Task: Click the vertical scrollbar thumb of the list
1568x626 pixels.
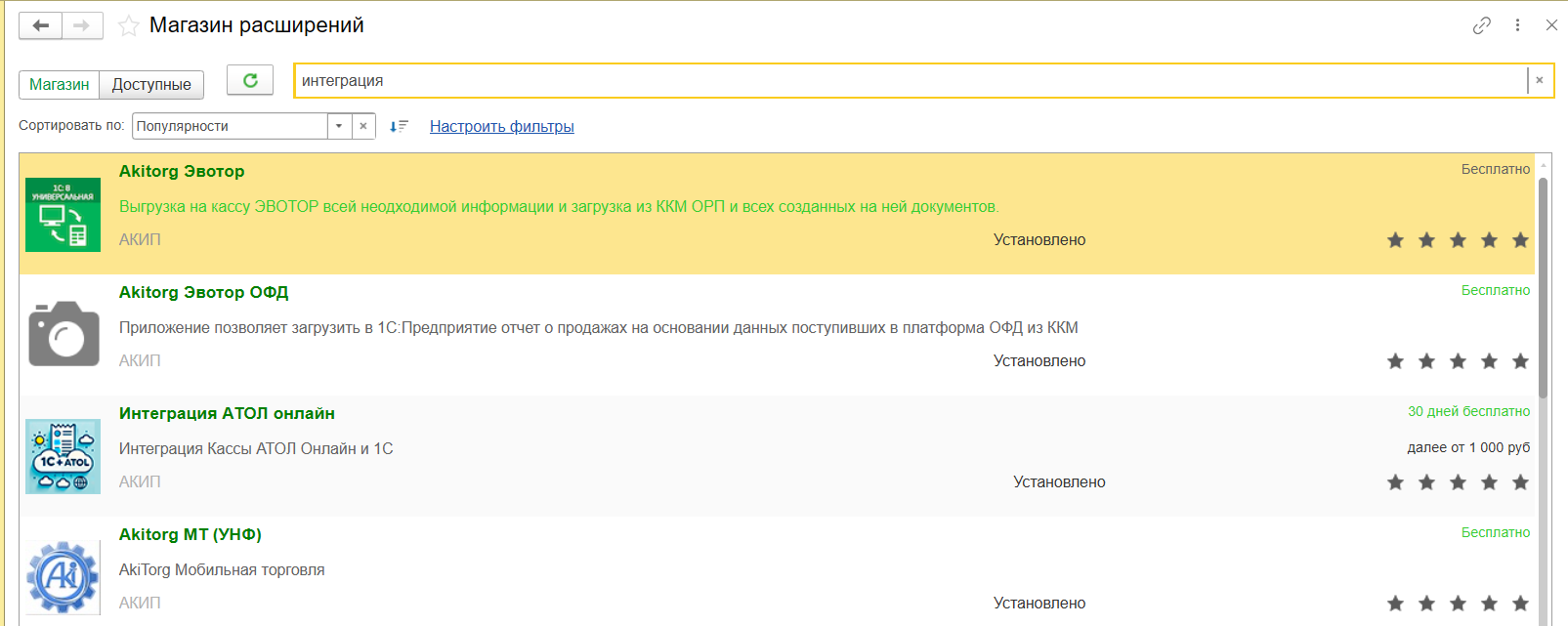Action: (x=1544, y=288)
